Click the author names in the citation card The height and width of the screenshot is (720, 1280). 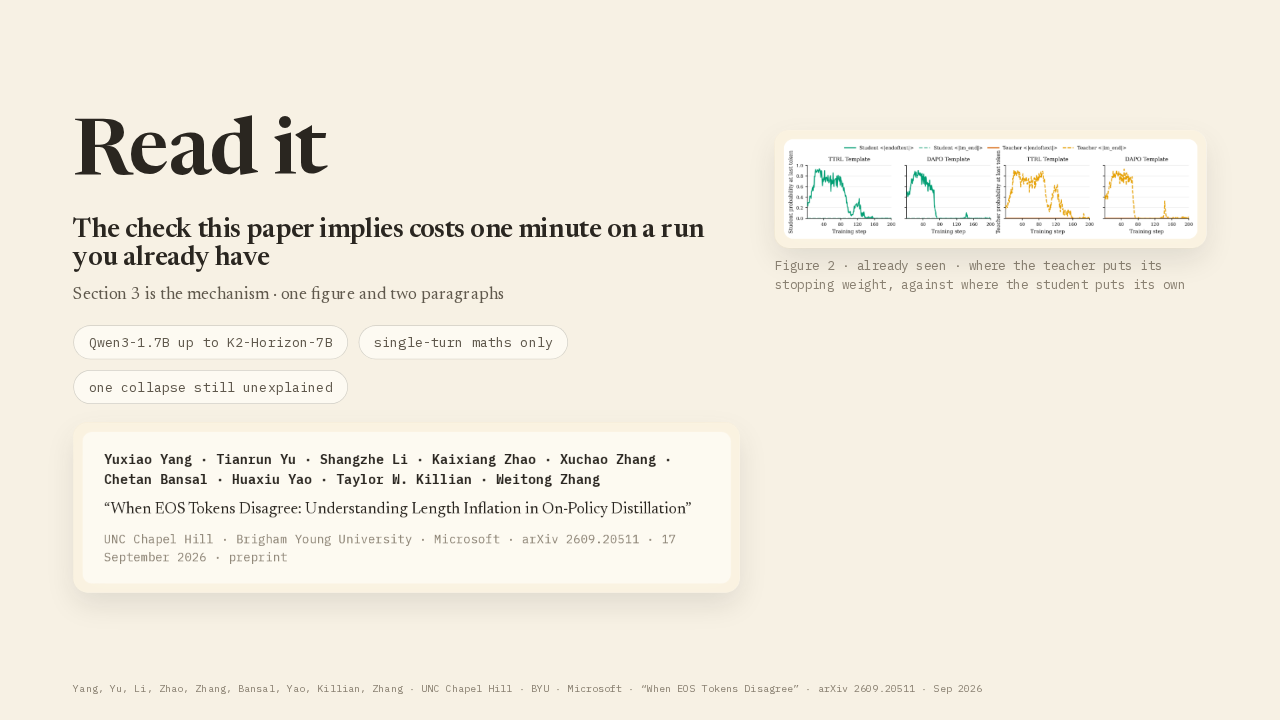tap(387, 469)
